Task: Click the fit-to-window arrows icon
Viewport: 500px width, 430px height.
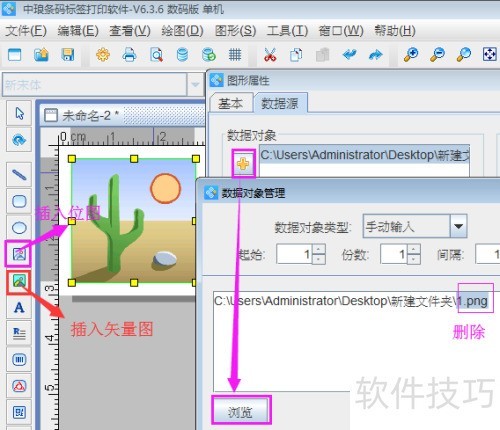Action: 490,54
